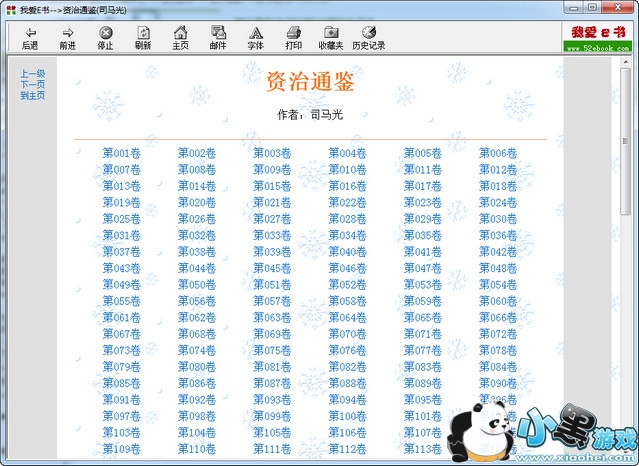This screenshot has width=639, height=466.
Task: Open chapter 第070卷
Action: coord(348,334)
